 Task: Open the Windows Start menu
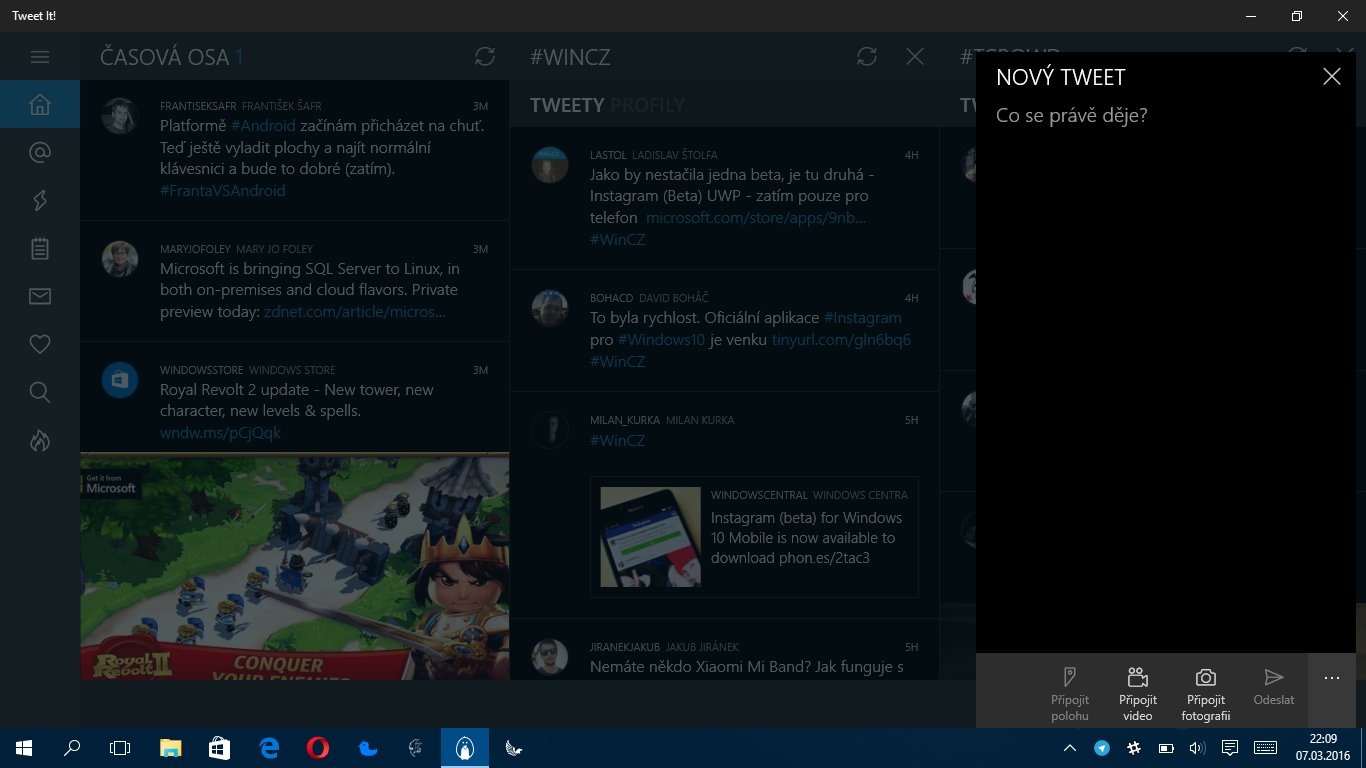tap(24, 748)
